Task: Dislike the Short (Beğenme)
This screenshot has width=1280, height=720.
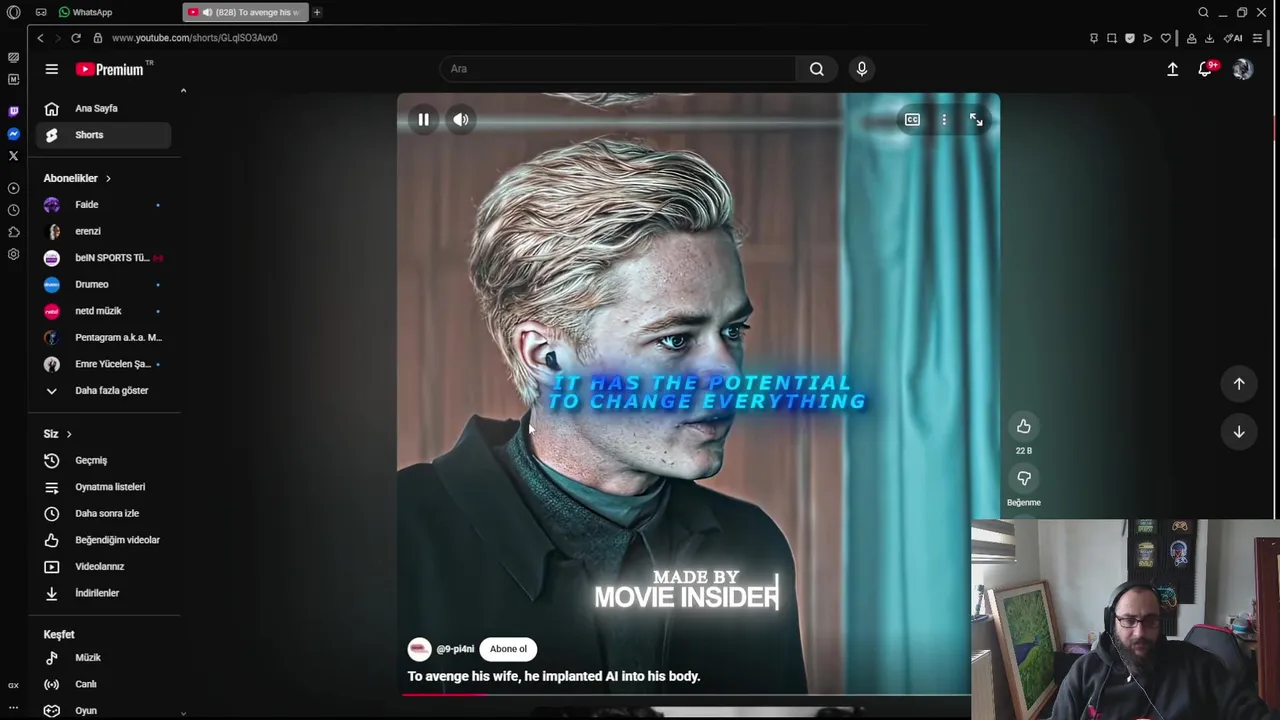Action: (x=1023, y=478)
